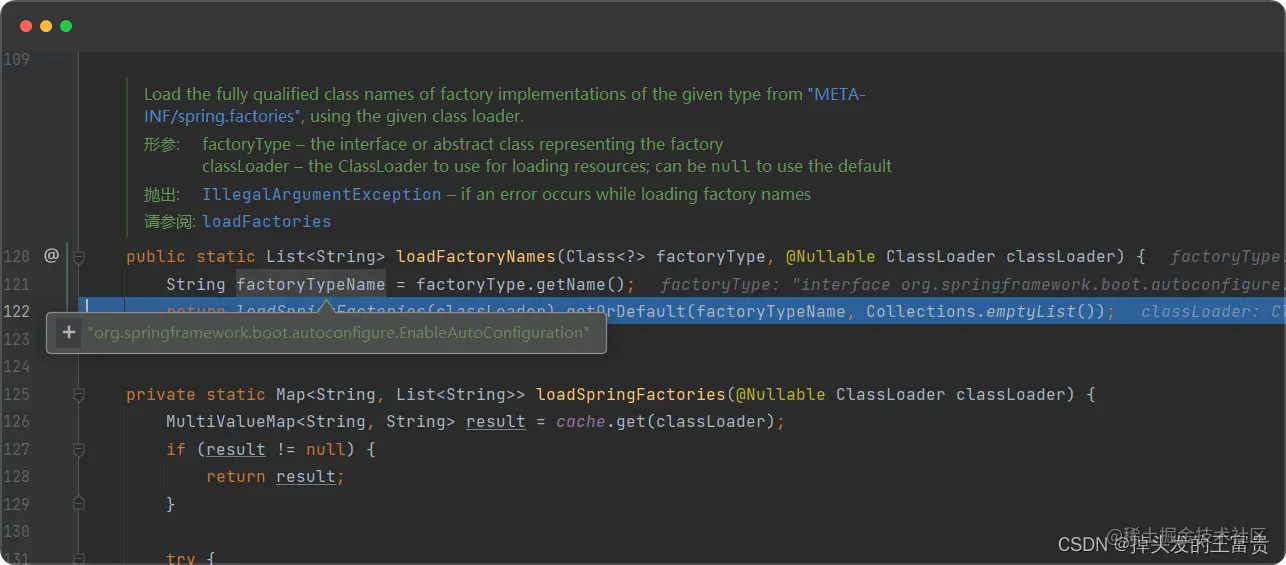The height and width of the screenshot is (565, 1286).
Task: Click cache.get(classLoader) on line 126
Action: click(666, 422)
